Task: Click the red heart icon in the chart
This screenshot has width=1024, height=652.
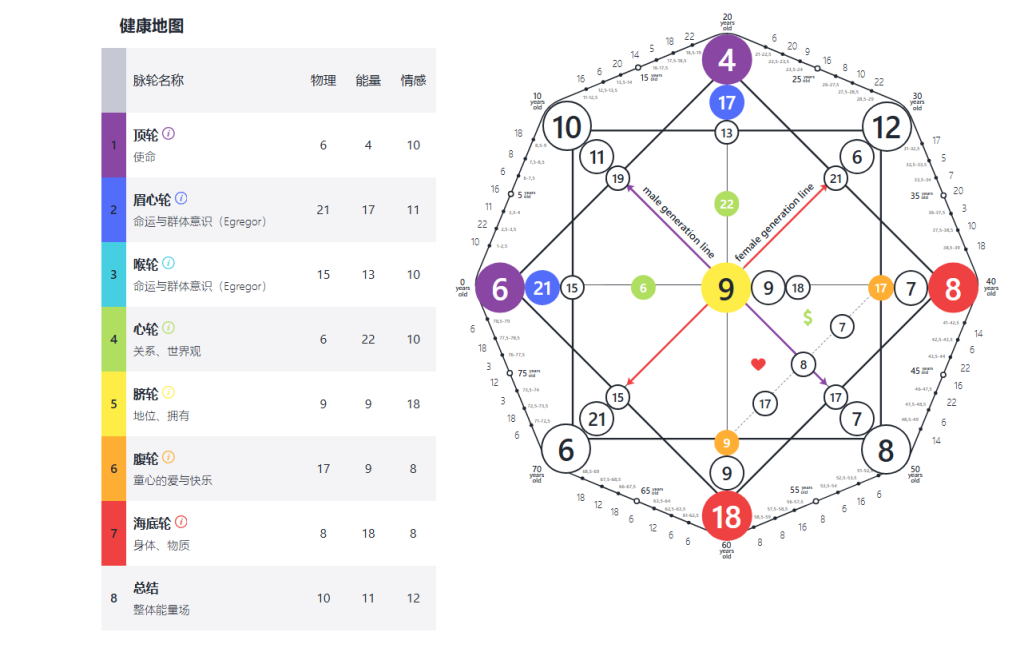Action: pos(758,364)
